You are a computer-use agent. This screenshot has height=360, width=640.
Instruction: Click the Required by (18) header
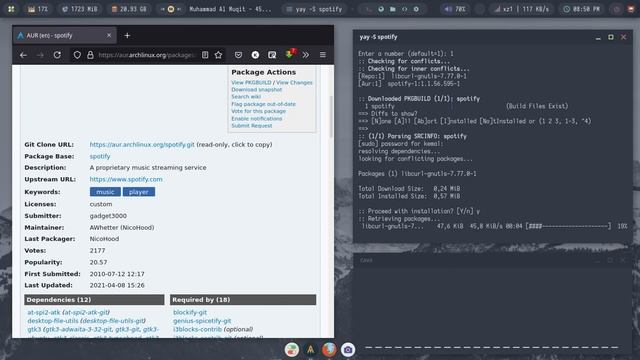pyautogui.click(x=243, y=300)
